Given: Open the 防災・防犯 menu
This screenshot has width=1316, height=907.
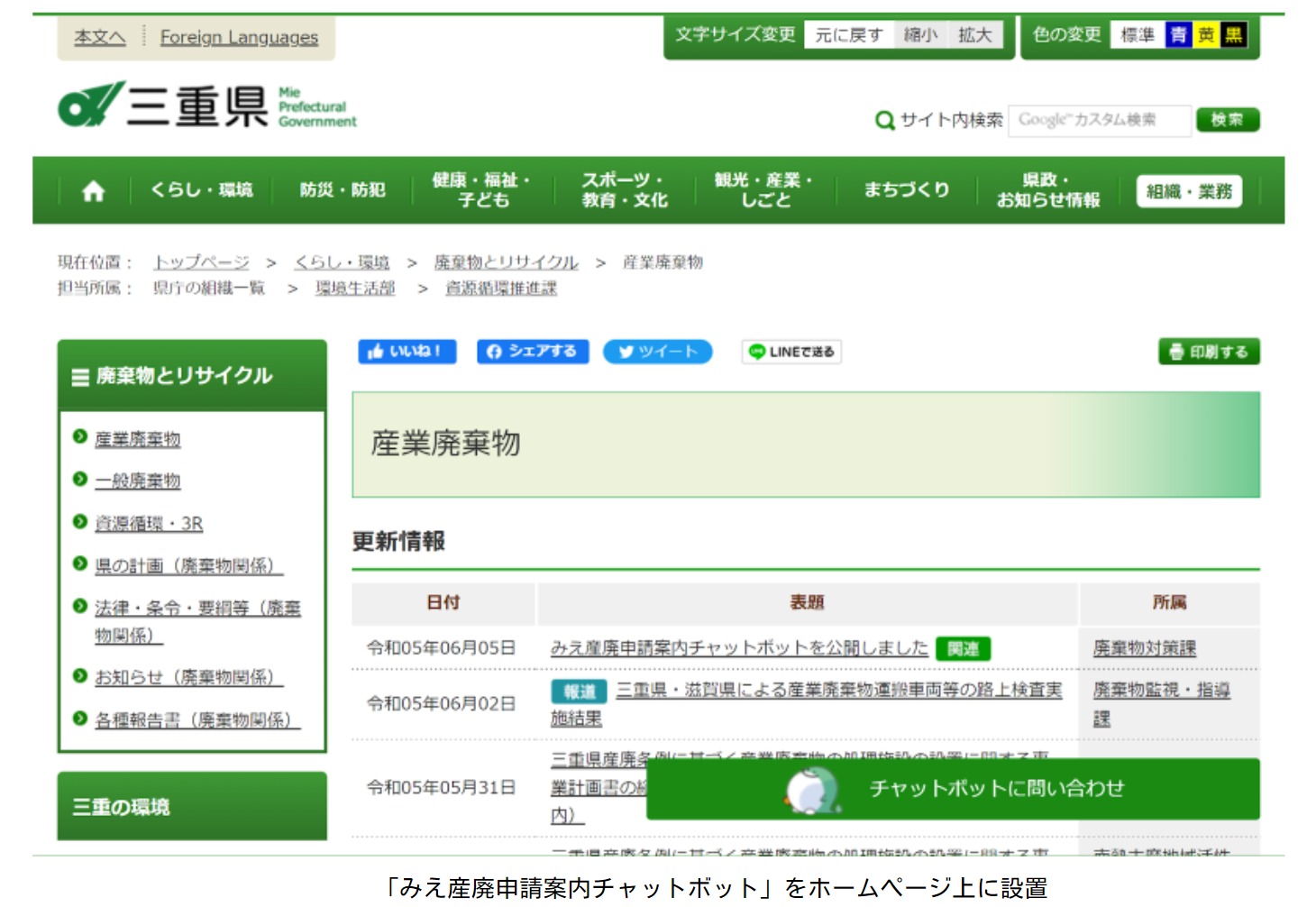Looking at the screenshot, I should 343,190.
